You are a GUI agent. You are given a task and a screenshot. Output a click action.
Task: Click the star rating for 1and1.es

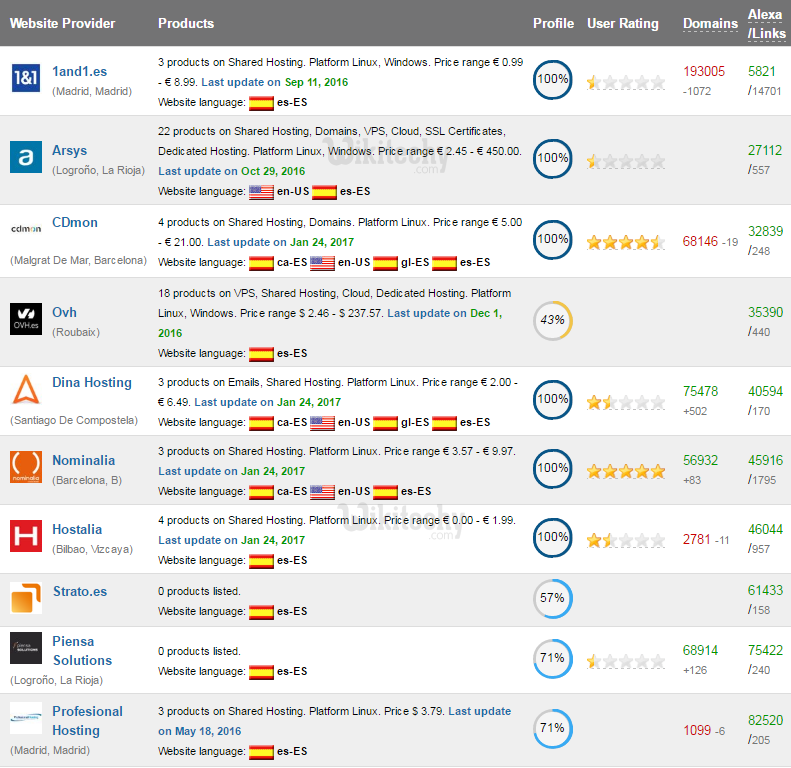626,82
